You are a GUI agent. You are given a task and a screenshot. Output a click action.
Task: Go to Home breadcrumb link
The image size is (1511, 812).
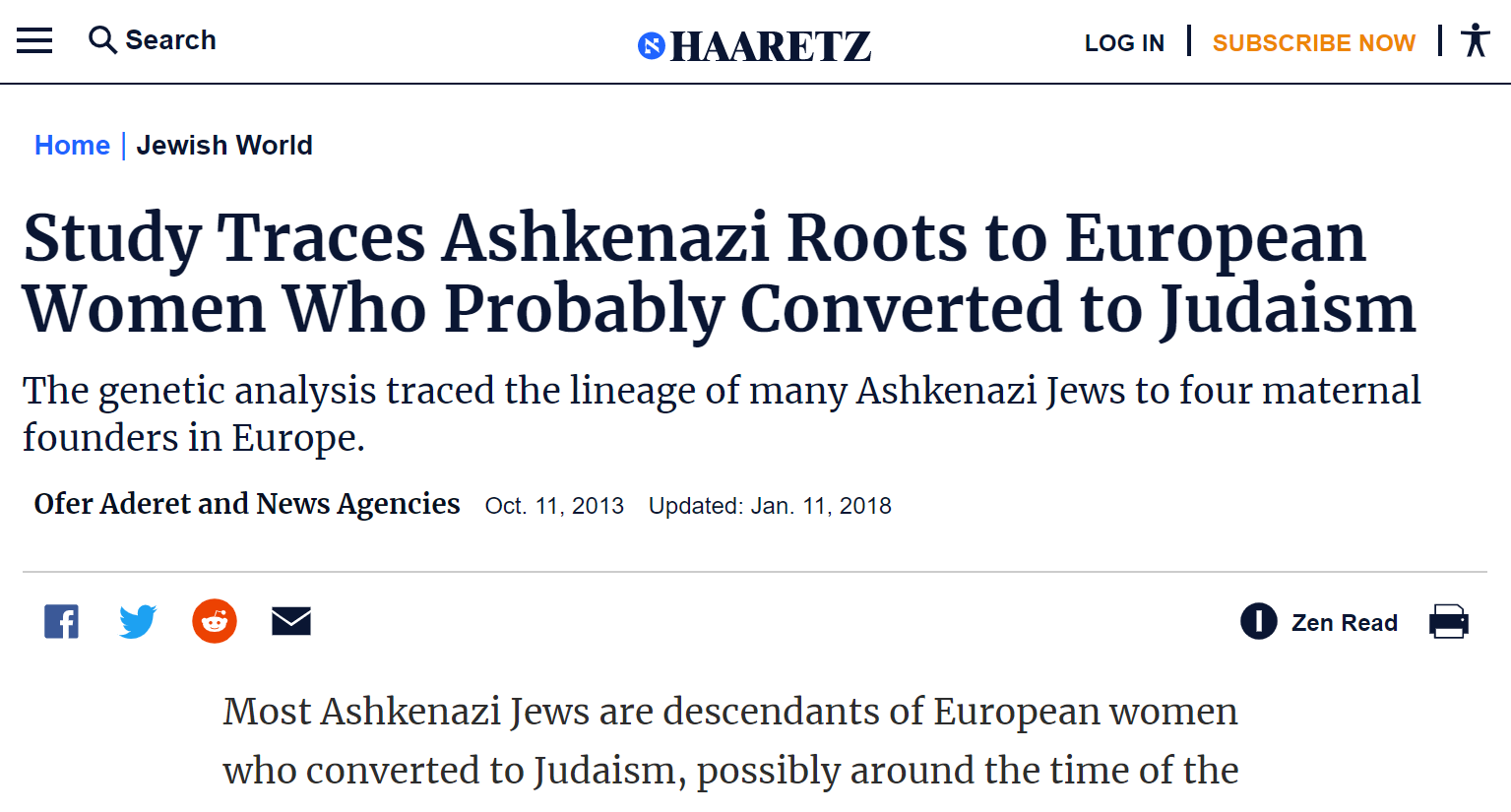point(72,146)
